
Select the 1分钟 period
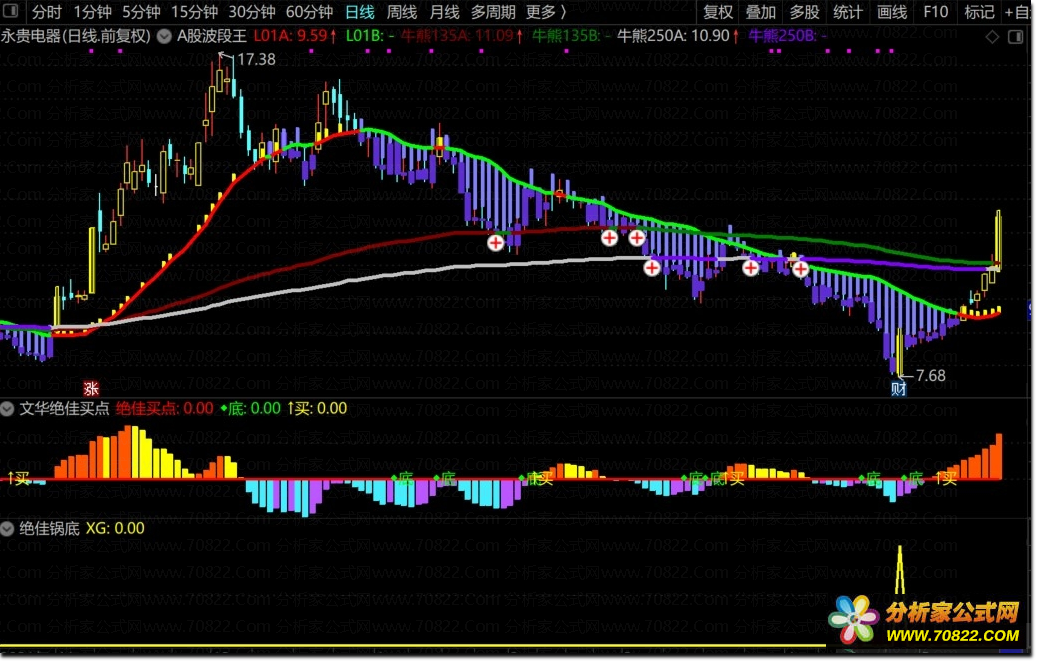pos(92,12)
